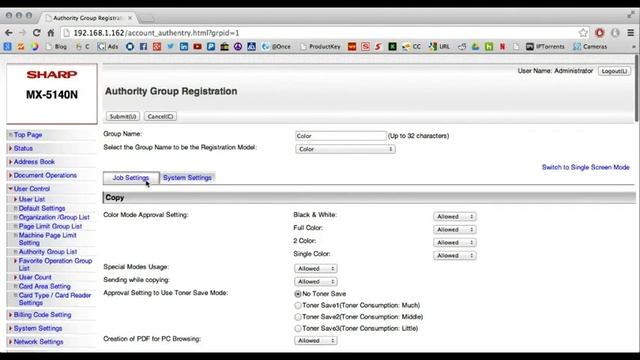Viewport: 640px width, 360px height.
Task: Open the IPTorrents bookmark
Action: pos(545,47)
